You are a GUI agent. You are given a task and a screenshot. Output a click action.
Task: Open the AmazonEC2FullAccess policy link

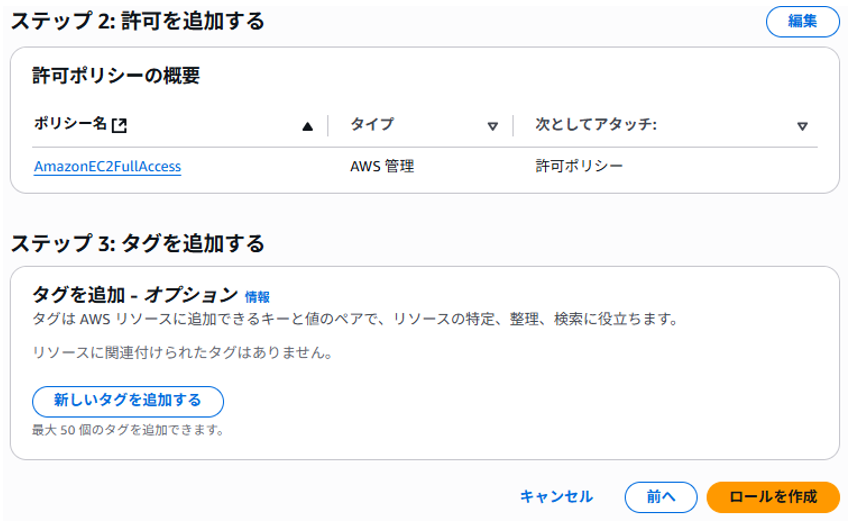(107, 166)
